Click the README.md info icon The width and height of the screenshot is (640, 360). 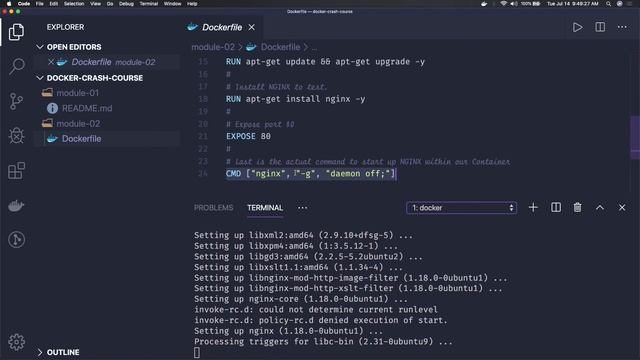click(52, 108)
